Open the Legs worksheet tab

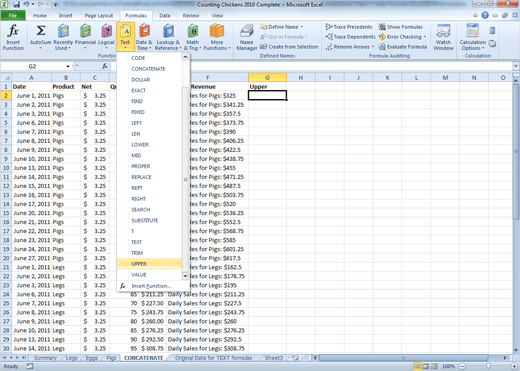pyautogui.click(x=71, y=358)
